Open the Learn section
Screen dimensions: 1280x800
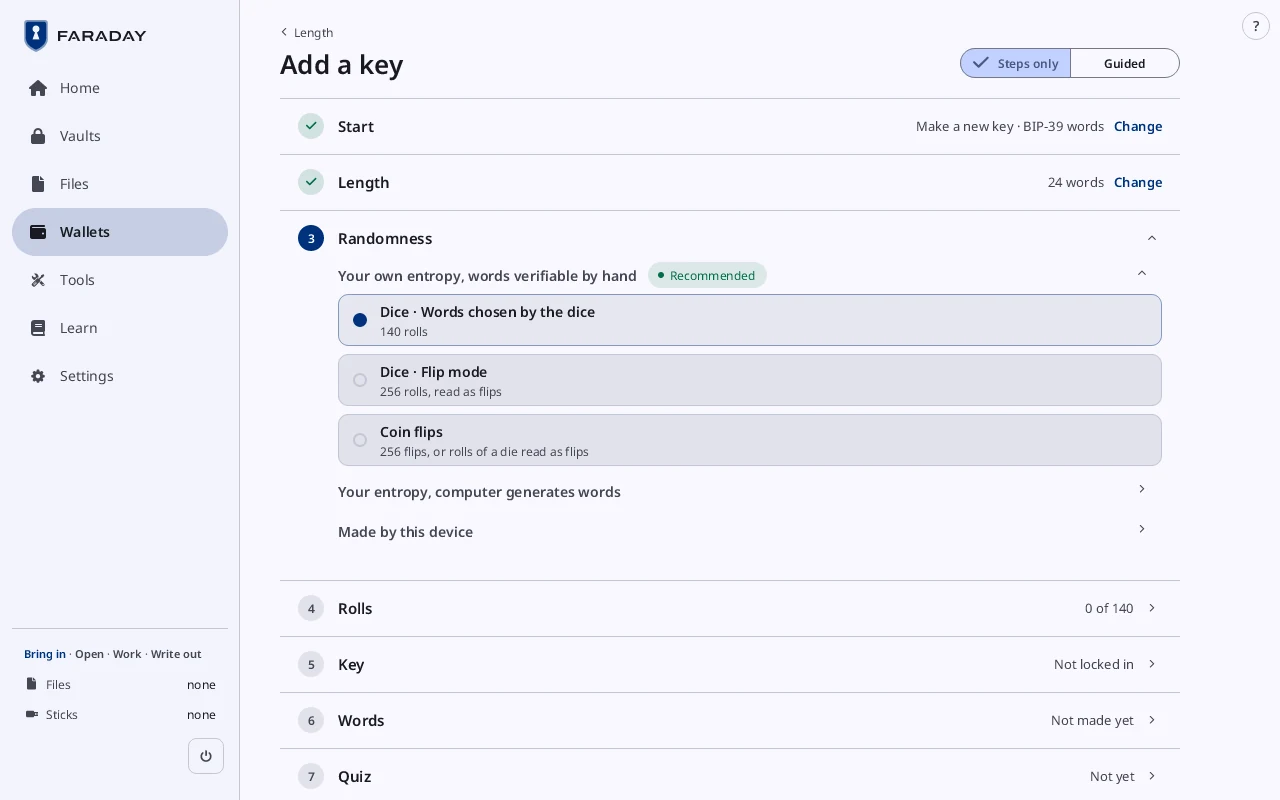click(120, 328)
